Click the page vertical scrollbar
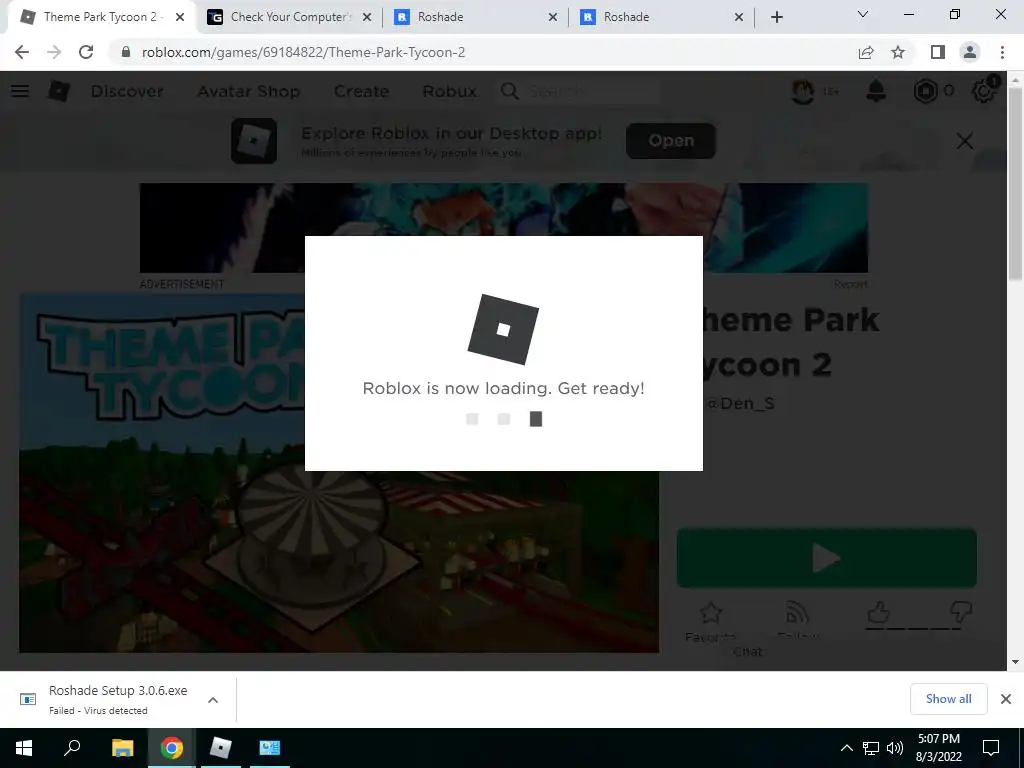The width and height of the screenshot is (1024, 768). coord(1015,183)
